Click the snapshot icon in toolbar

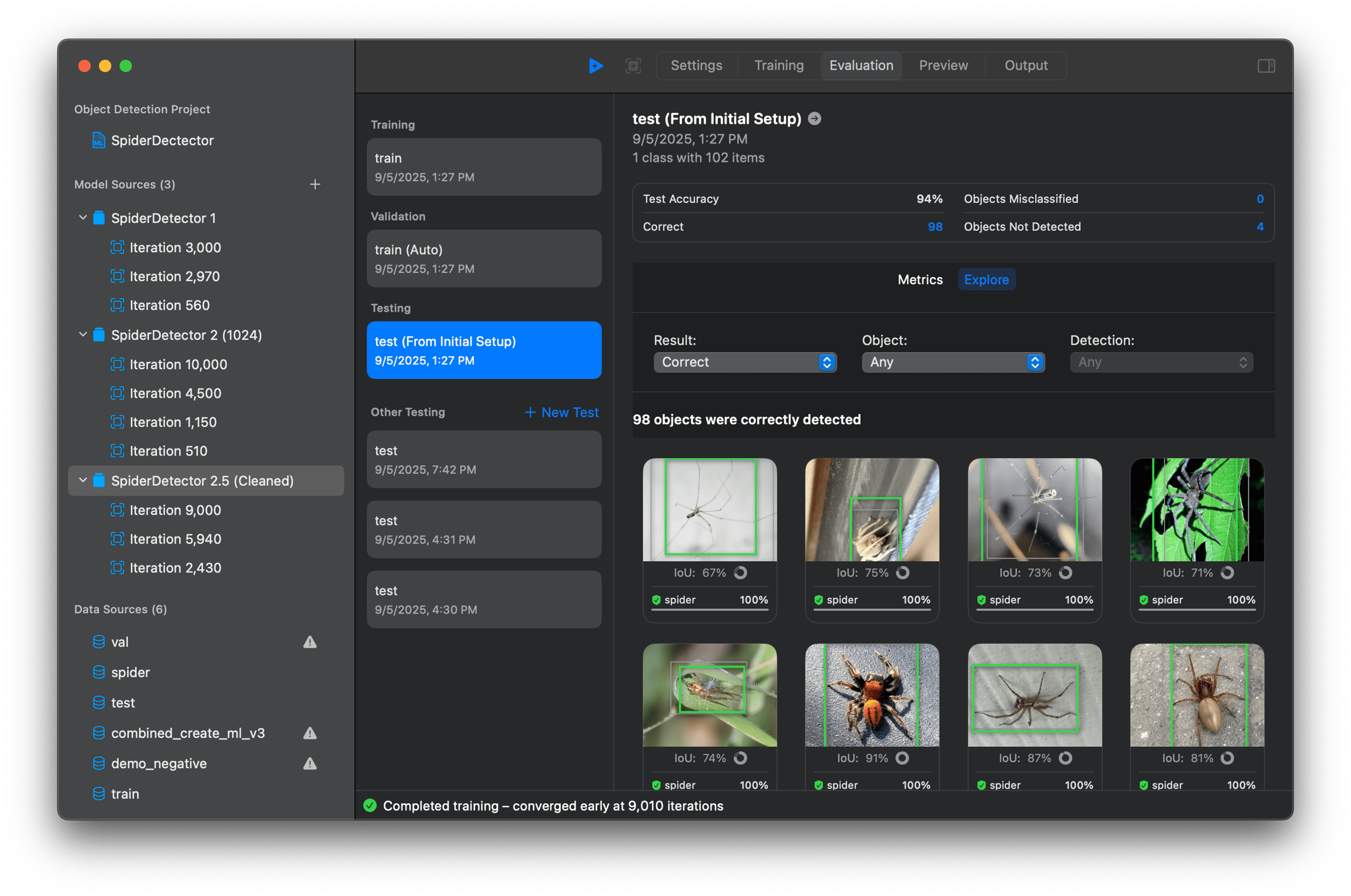[x=633, y=66]
